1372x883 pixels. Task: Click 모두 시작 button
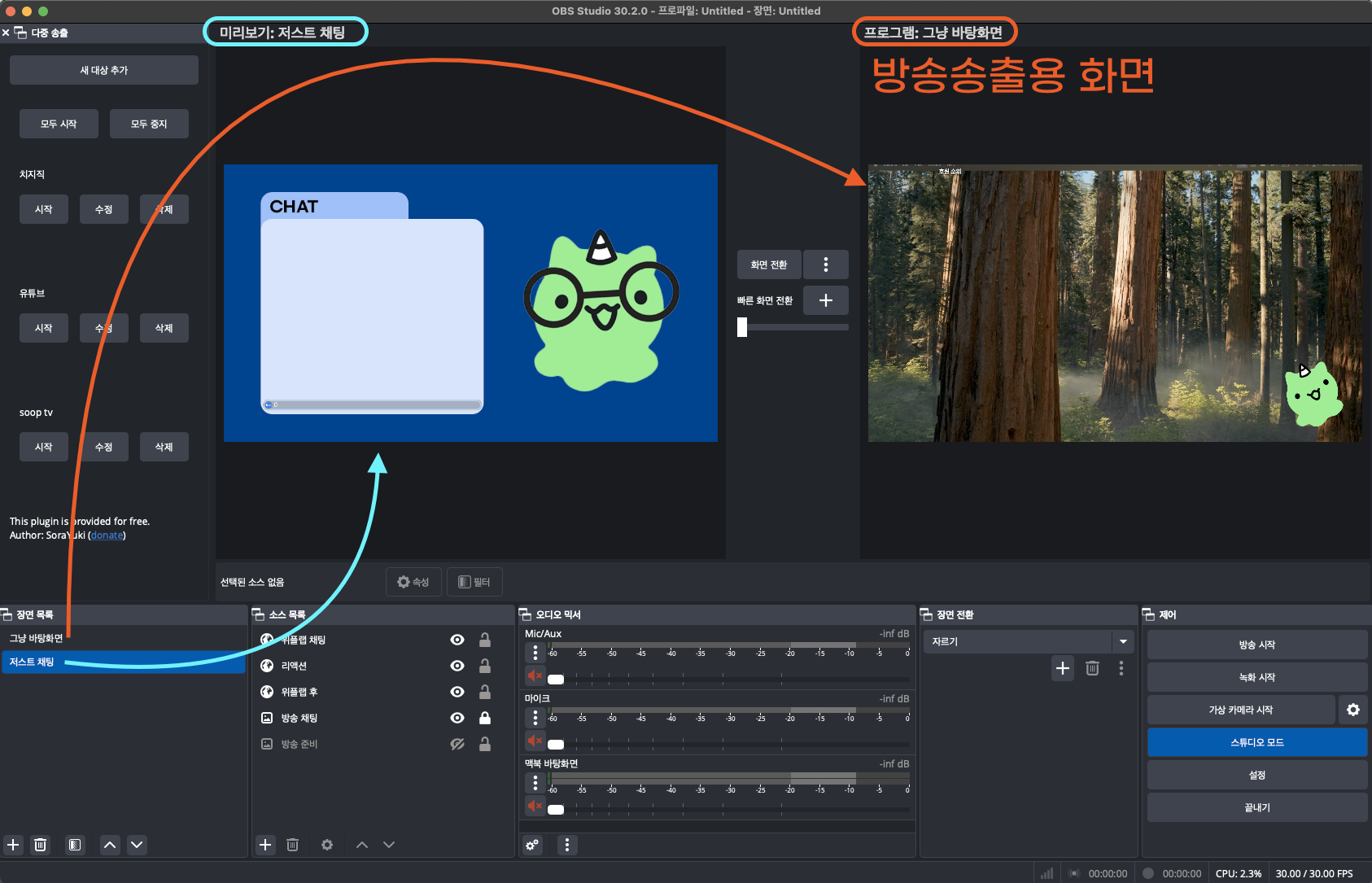coord(59,124)
